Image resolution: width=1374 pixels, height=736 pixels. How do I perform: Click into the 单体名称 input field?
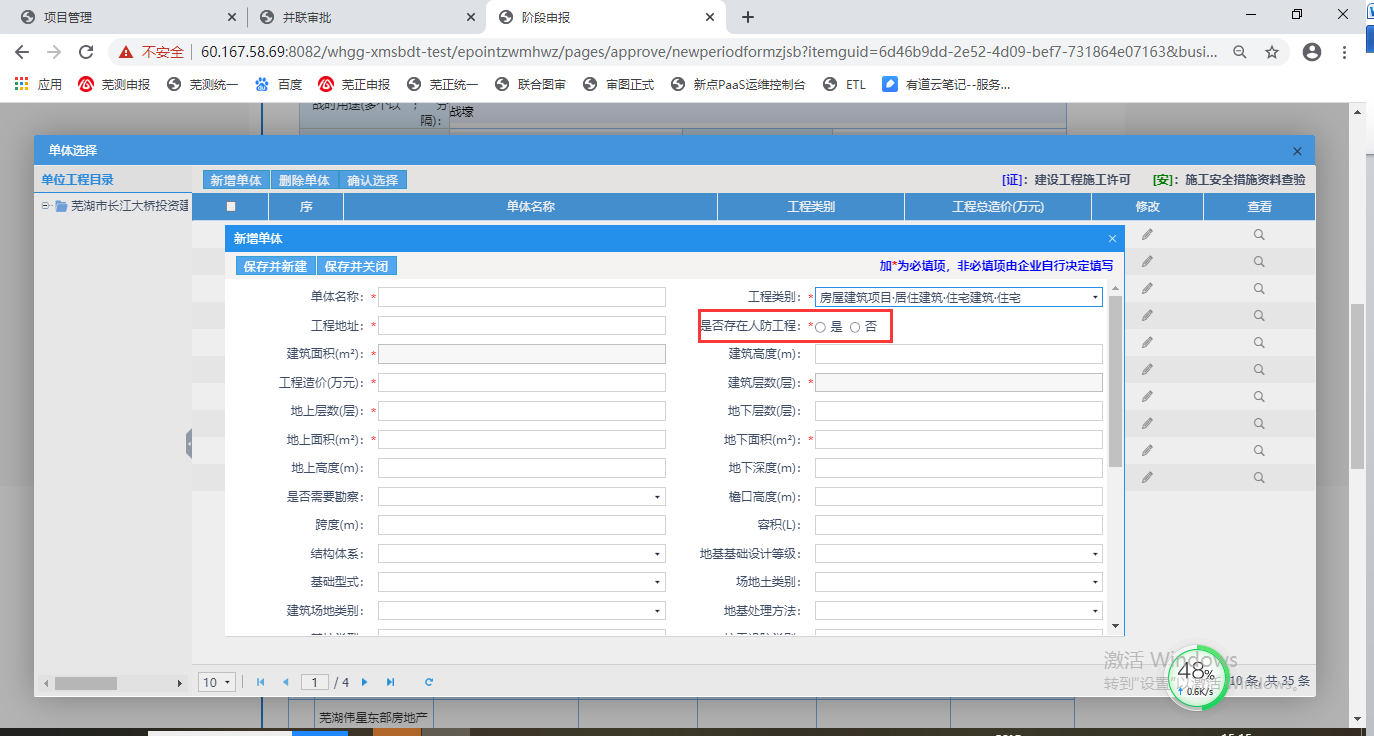click(521, 297)
